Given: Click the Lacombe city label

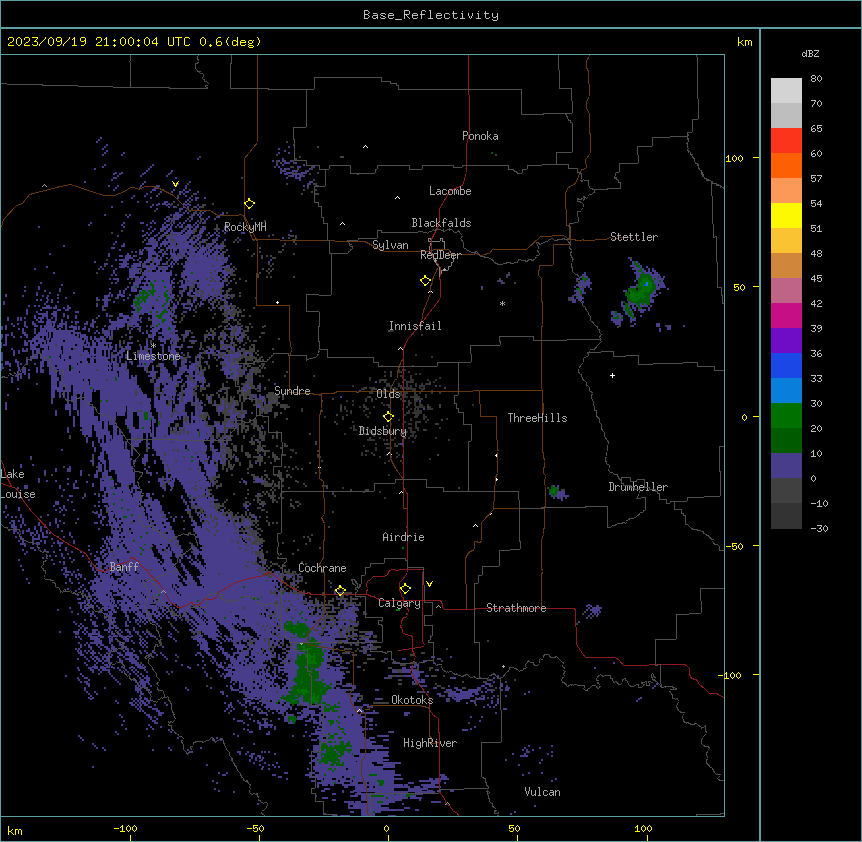Looking at the screenshot, I should tap(450, 191).
